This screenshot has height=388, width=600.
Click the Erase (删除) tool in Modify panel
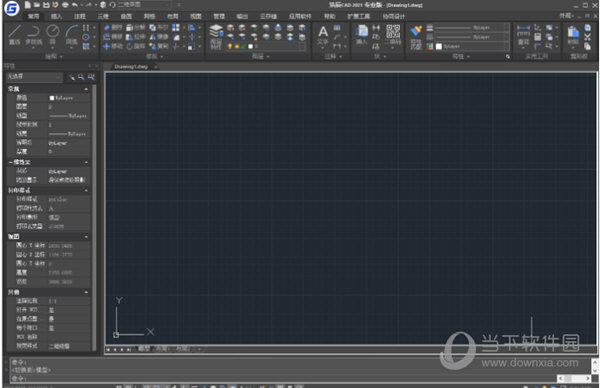coord(112,28)
